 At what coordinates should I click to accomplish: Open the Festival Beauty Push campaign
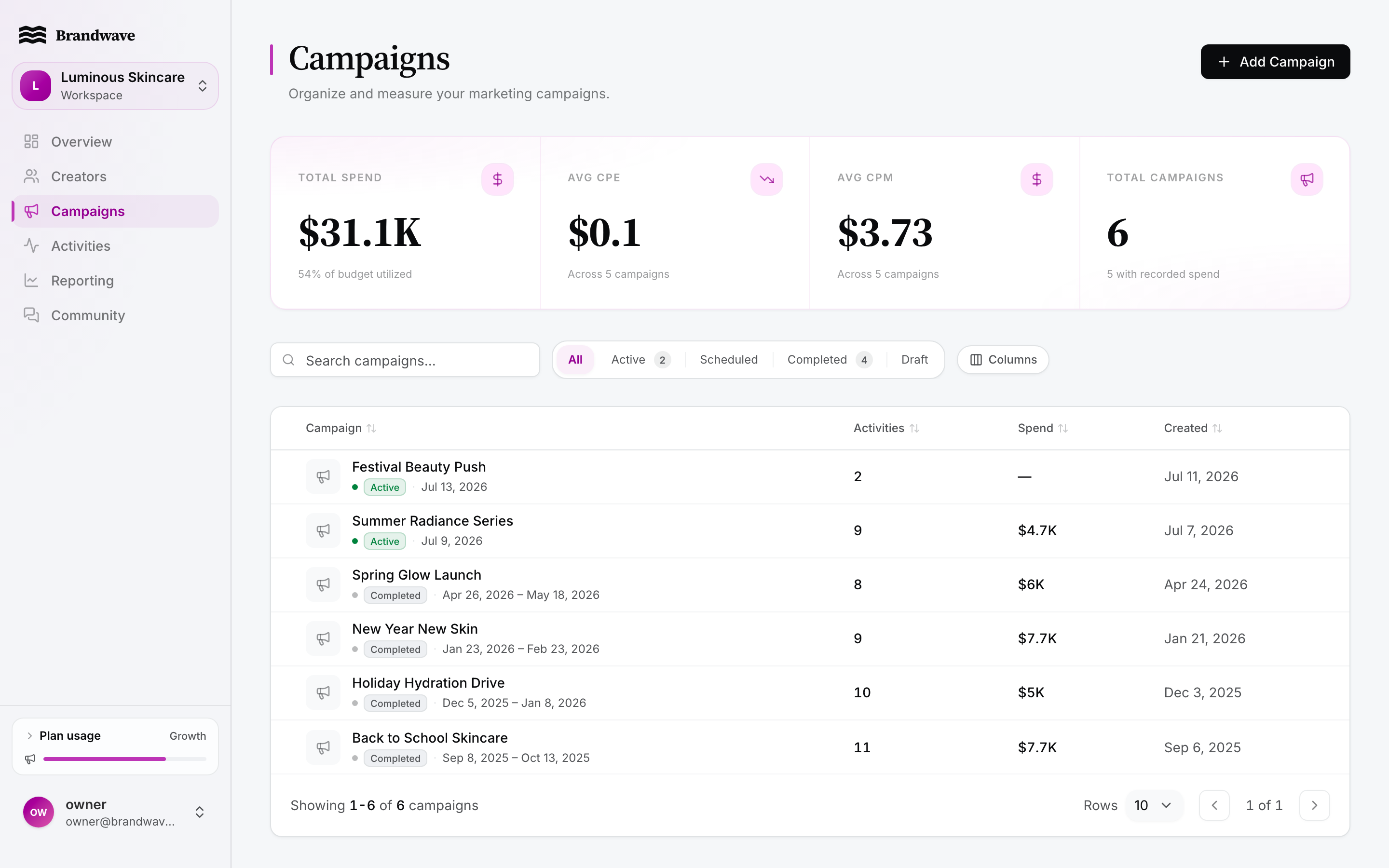tap(419, 467)
